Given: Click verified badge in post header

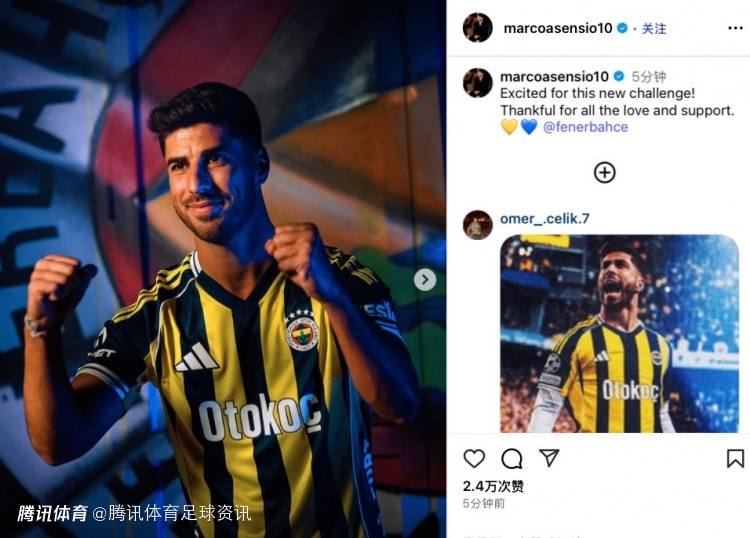Looking at the screenshot, I should pyautogui.click(x=622, y=28).
